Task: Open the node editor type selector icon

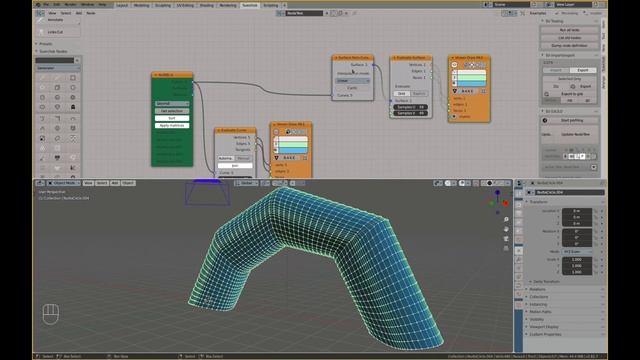Action: [x=40, y=13]
